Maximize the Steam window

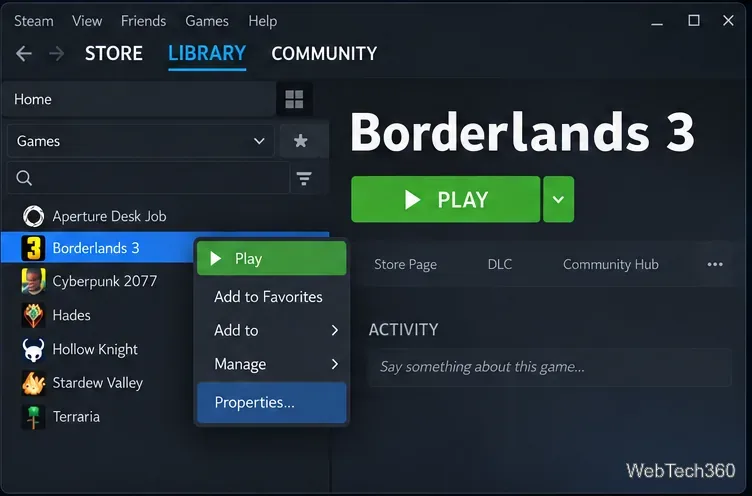point(693,21)
